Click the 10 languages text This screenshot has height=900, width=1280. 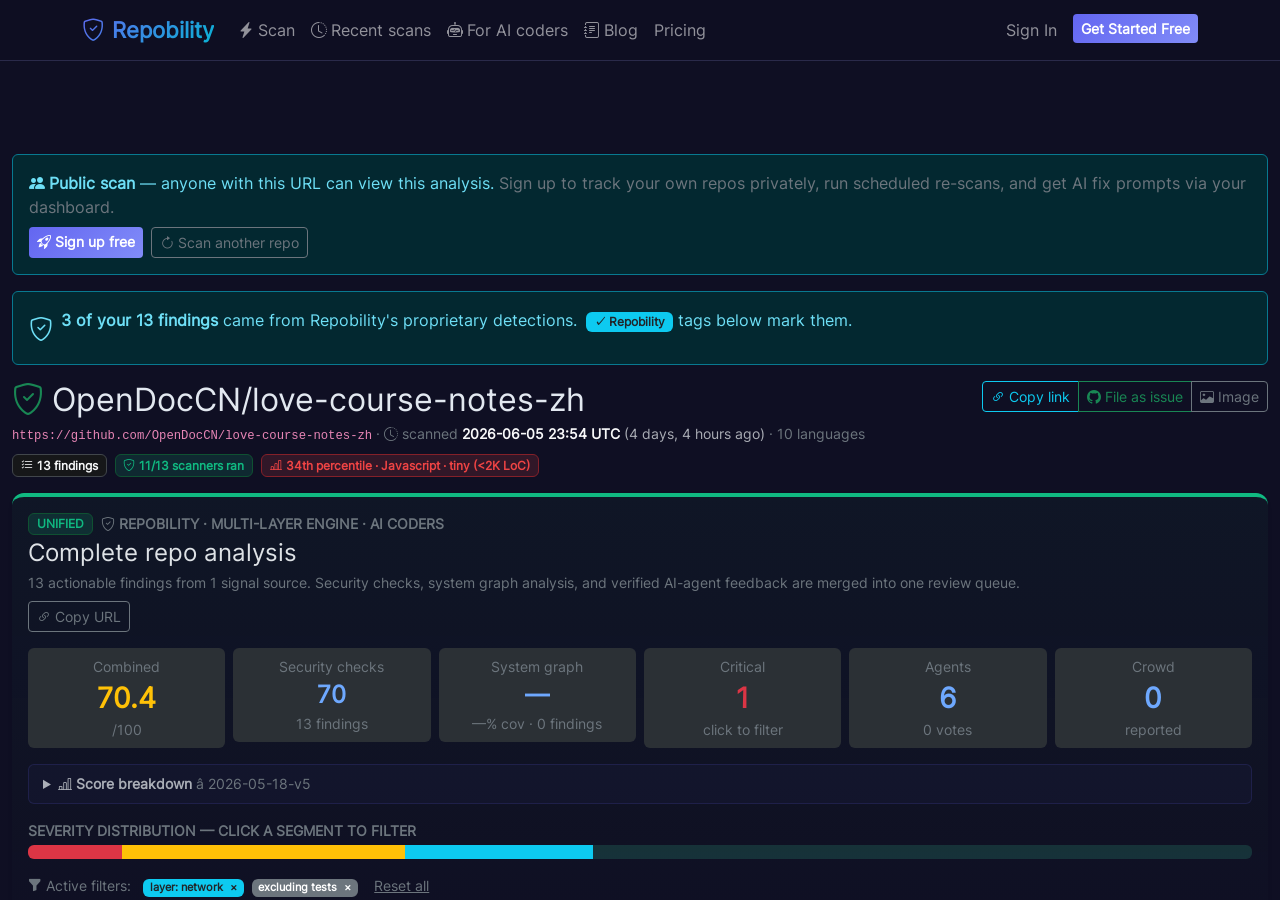click(821, 434)
